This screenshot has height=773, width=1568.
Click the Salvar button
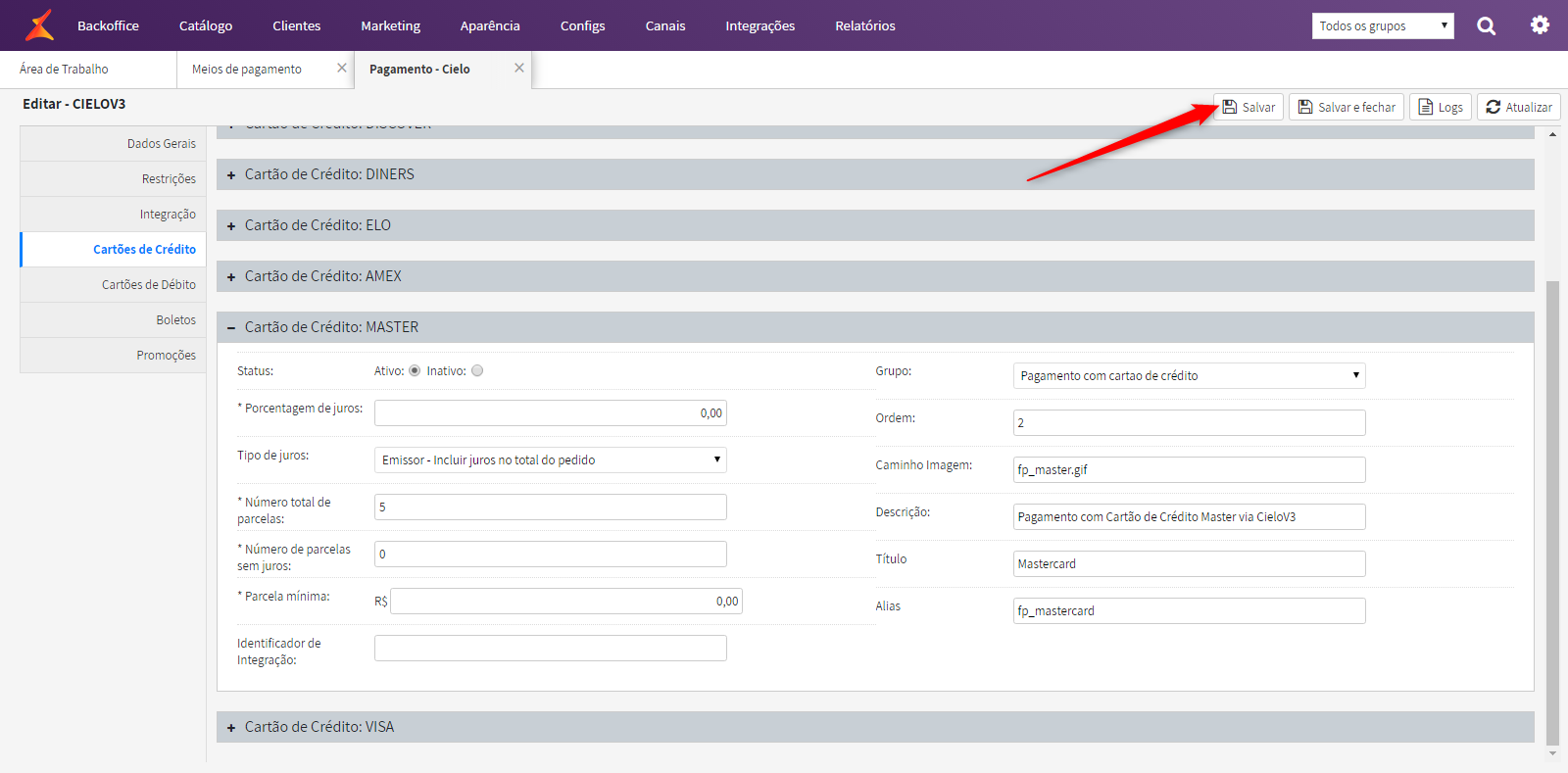[1249, 107]
